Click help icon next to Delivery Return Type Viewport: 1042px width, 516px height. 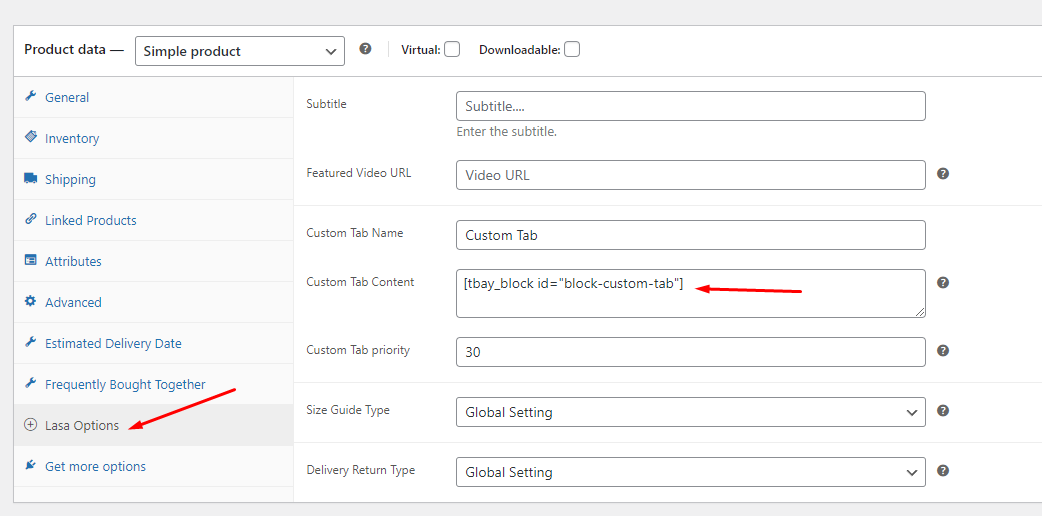(943, 470)
